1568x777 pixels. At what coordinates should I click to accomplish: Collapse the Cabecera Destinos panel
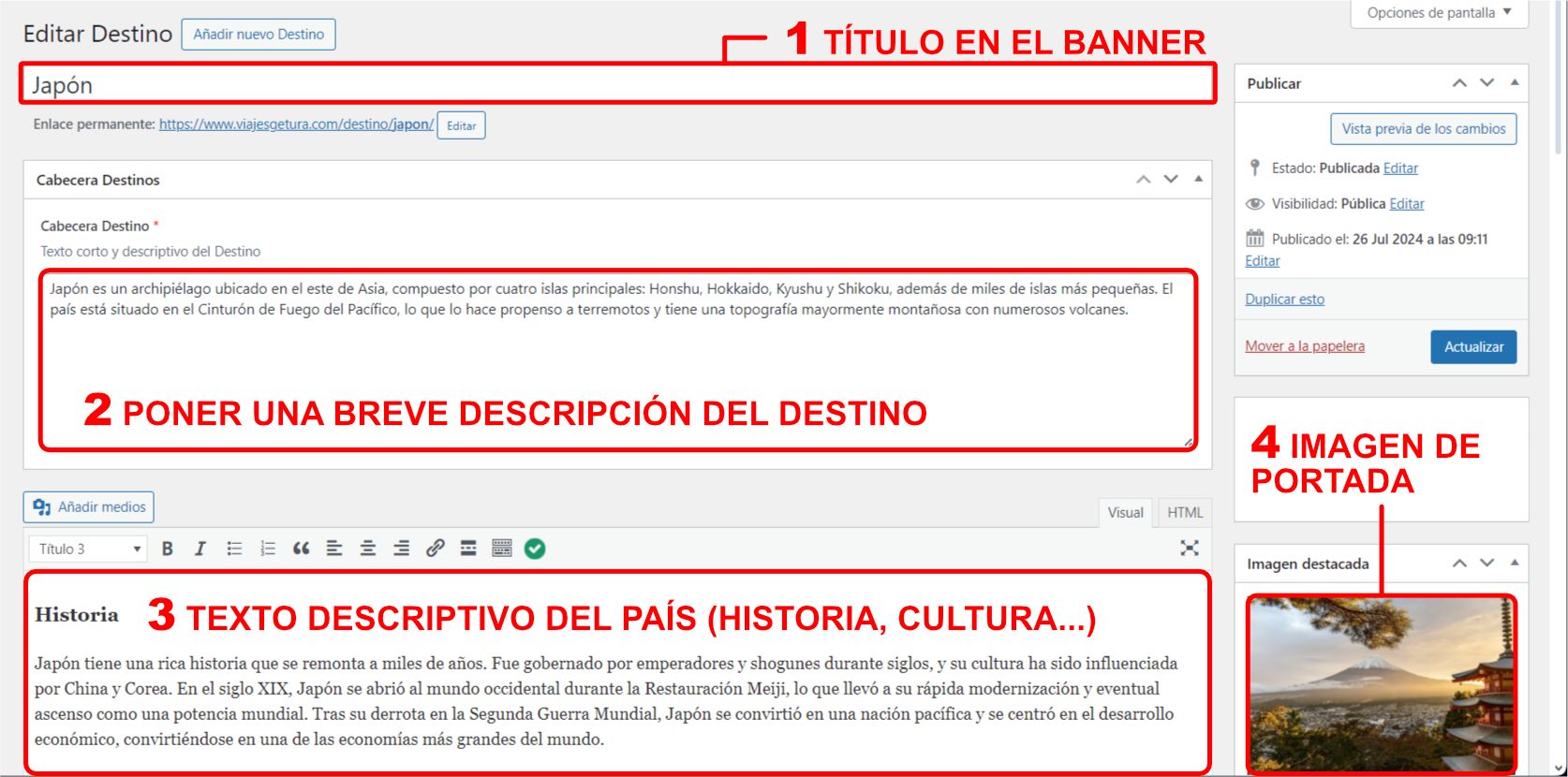pyautogui.click(x=1198, y=179)
